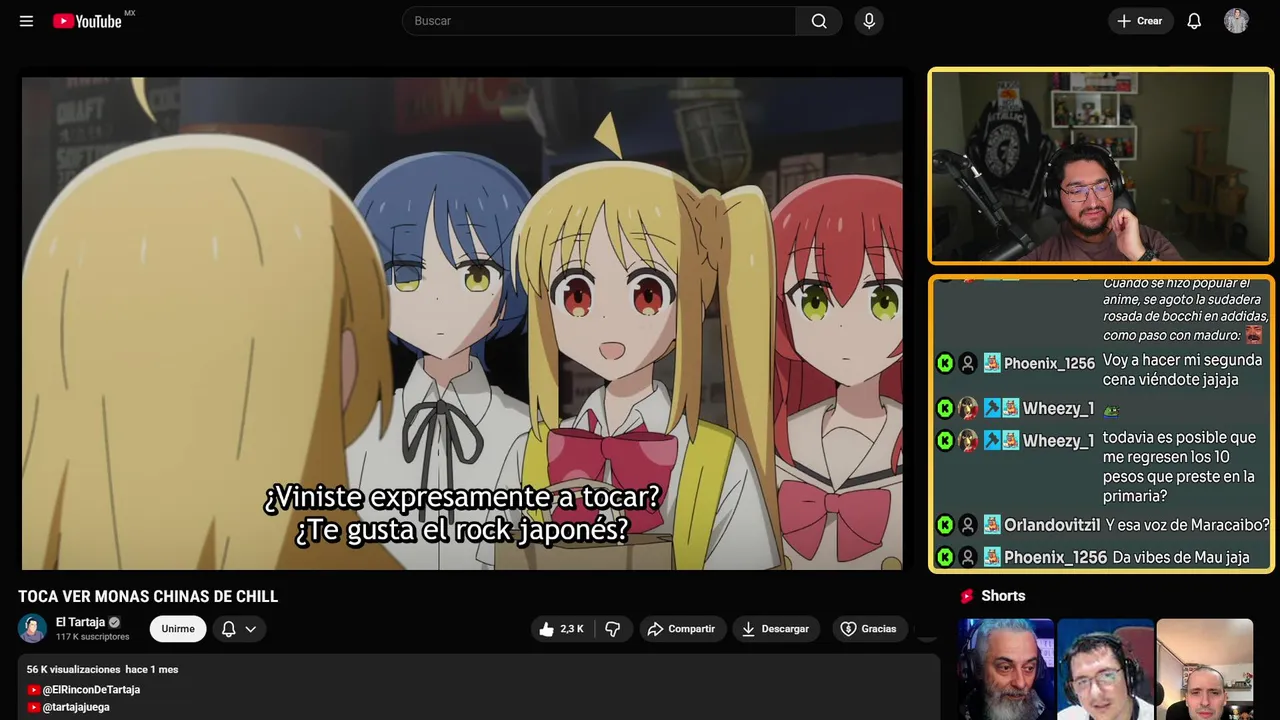This screenshot has height=720, width=1280.
Task: Open the El Tartaja channel name
Action: (x=80, y=622)
